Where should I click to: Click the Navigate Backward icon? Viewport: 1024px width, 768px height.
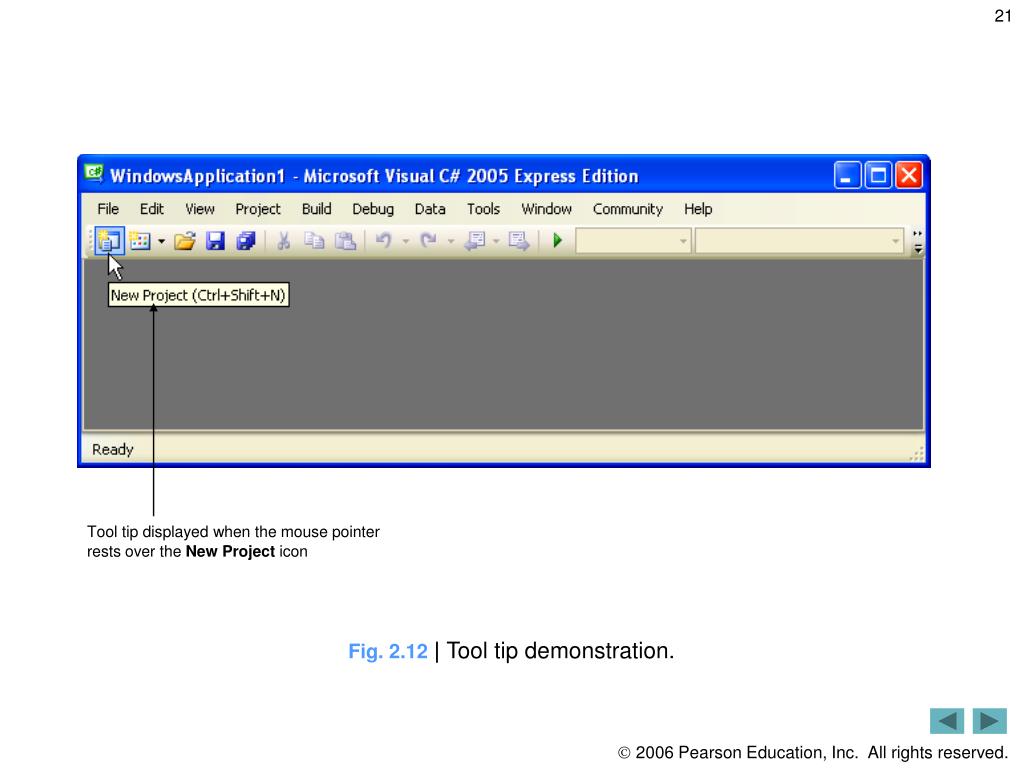tap(475, 241)
